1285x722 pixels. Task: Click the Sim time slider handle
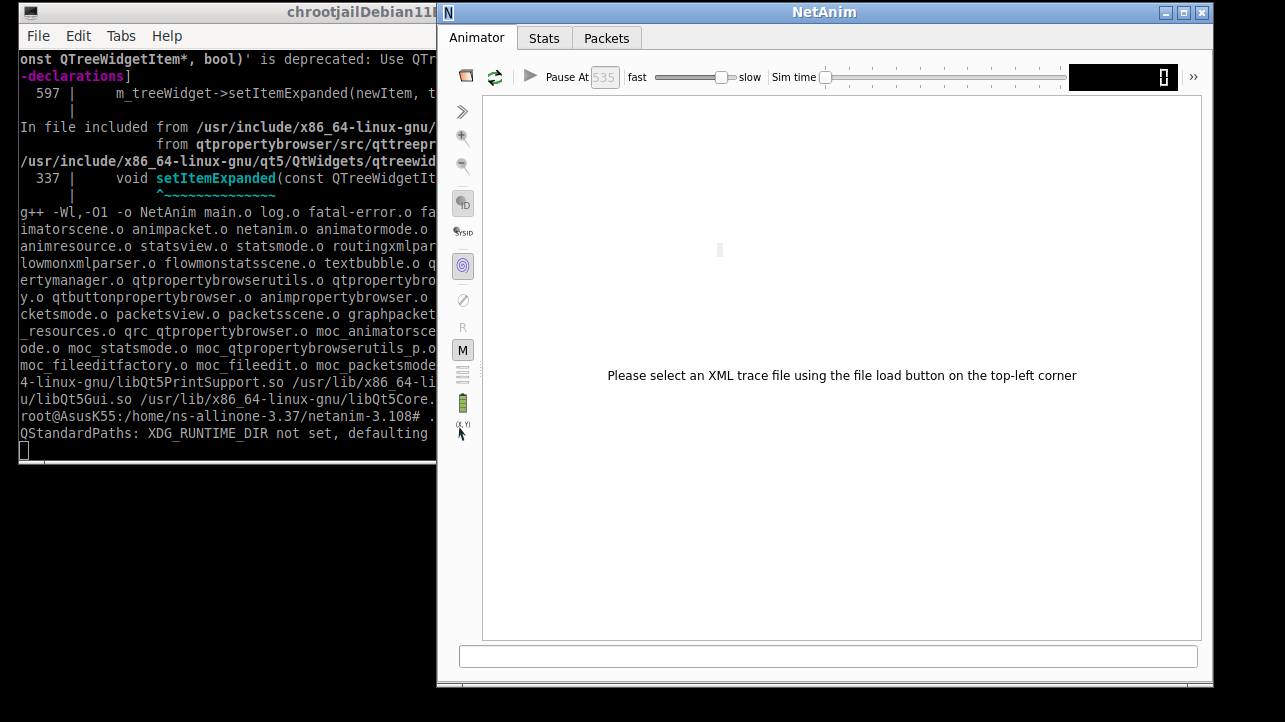825,77
